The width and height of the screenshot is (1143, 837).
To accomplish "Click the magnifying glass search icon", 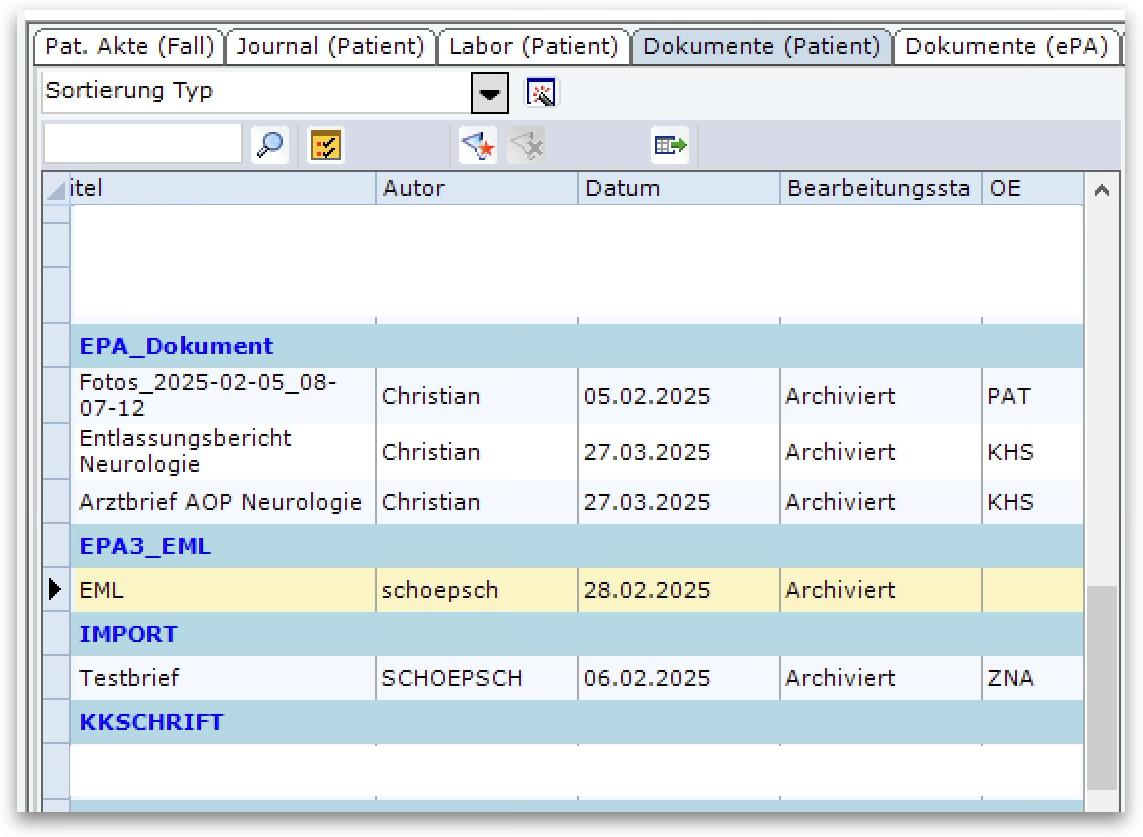I will click(269, 146).
